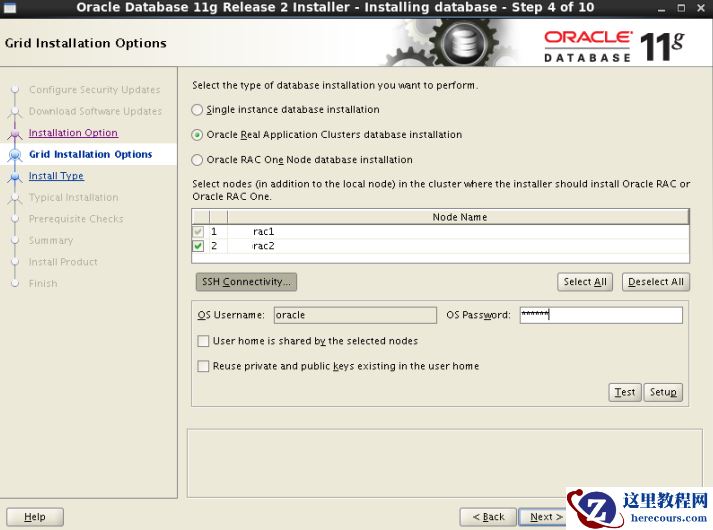Toggle checkbox for node rac1
Image resolution: width=713 pixels, height=530 pixels.
tap(198, 231)
